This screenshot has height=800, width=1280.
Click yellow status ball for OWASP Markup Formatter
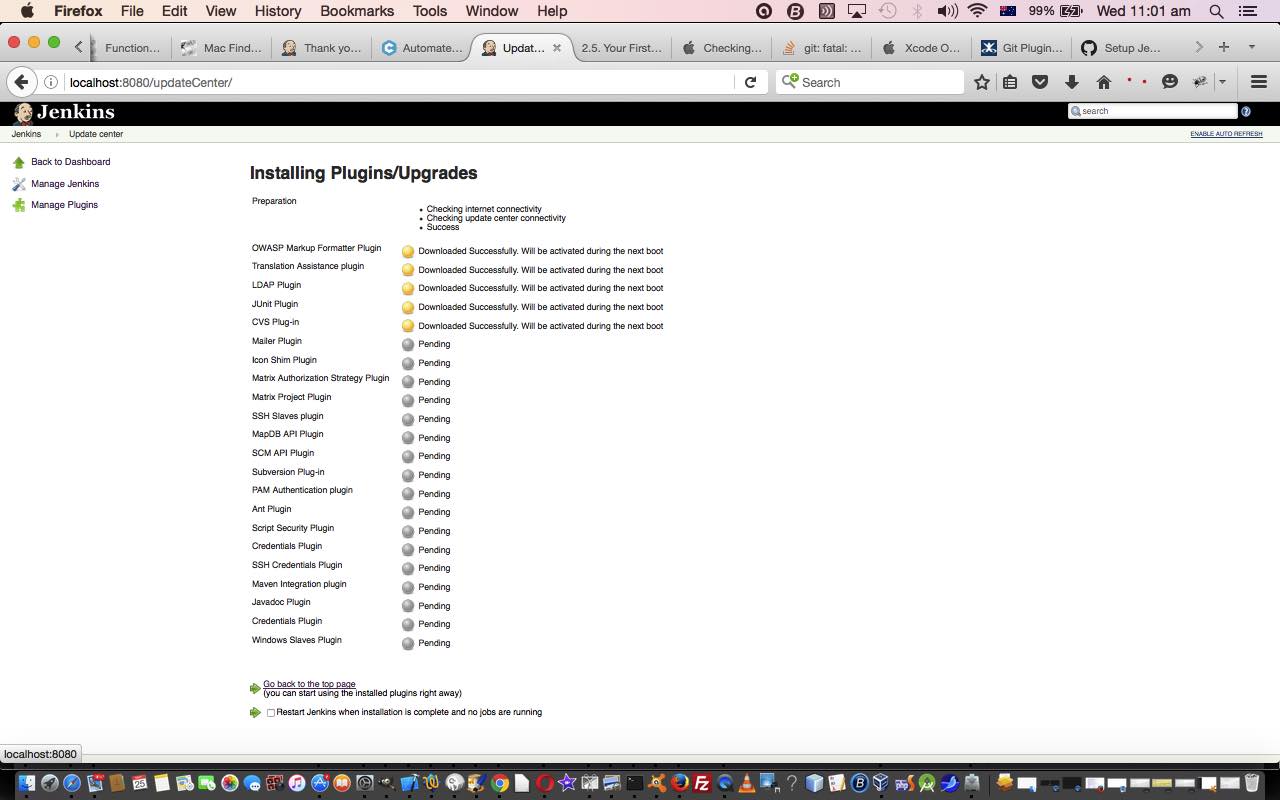pos(408,251)
